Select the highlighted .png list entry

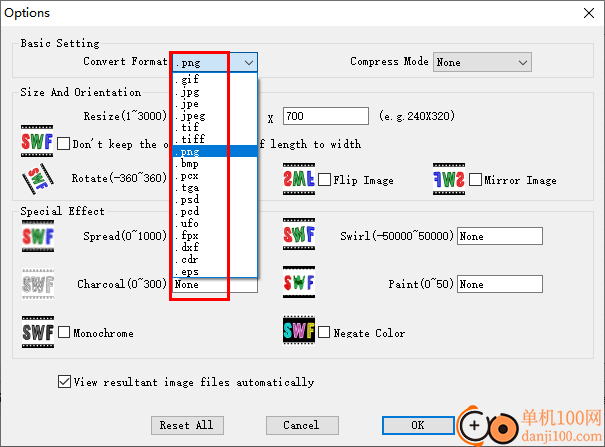[x=215, y=151]
